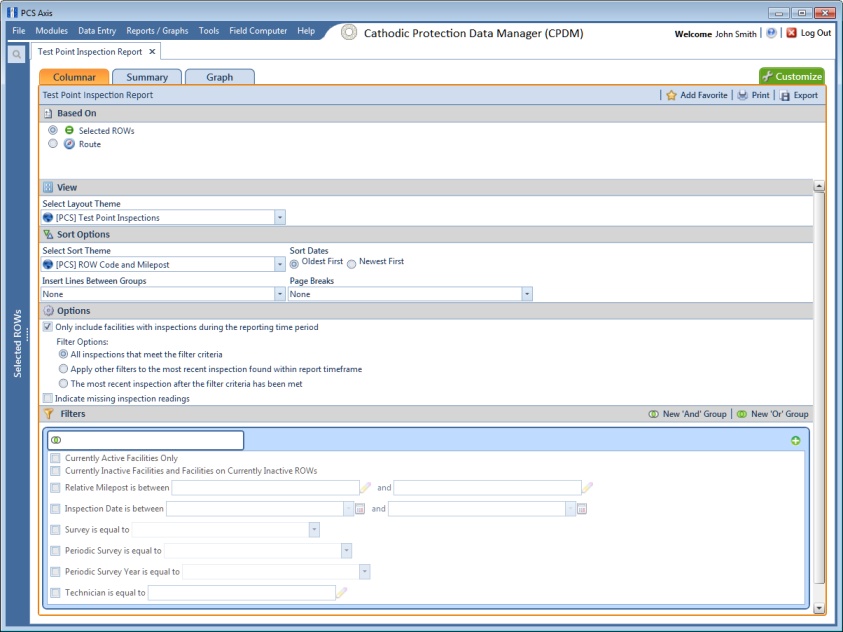This screenshot has height=632, width=843.
Task: Open calendar for first Inspection Date field
Action: [360, 508]
